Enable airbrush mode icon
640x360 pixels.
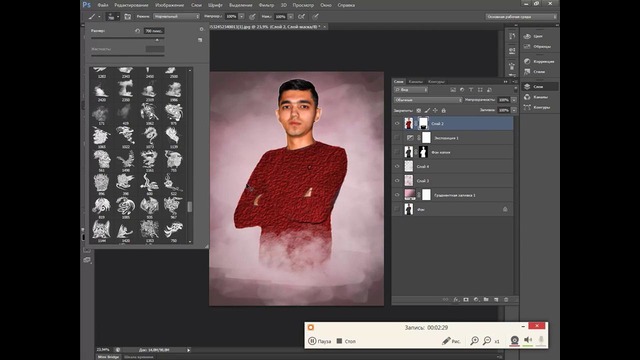[302, 17]
